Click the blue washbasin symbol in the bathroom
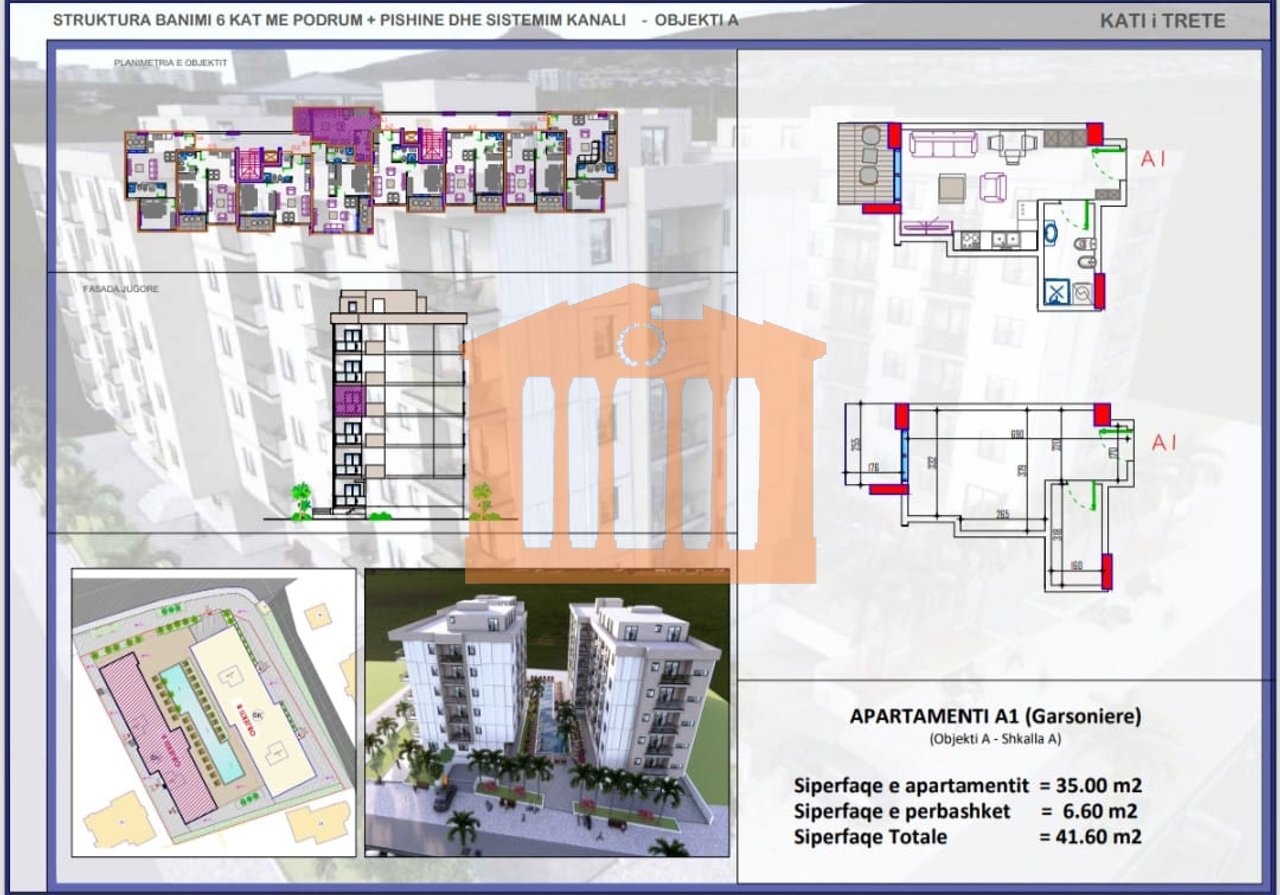Screen dimensions: 1280x895 (x=1050, y=234)
